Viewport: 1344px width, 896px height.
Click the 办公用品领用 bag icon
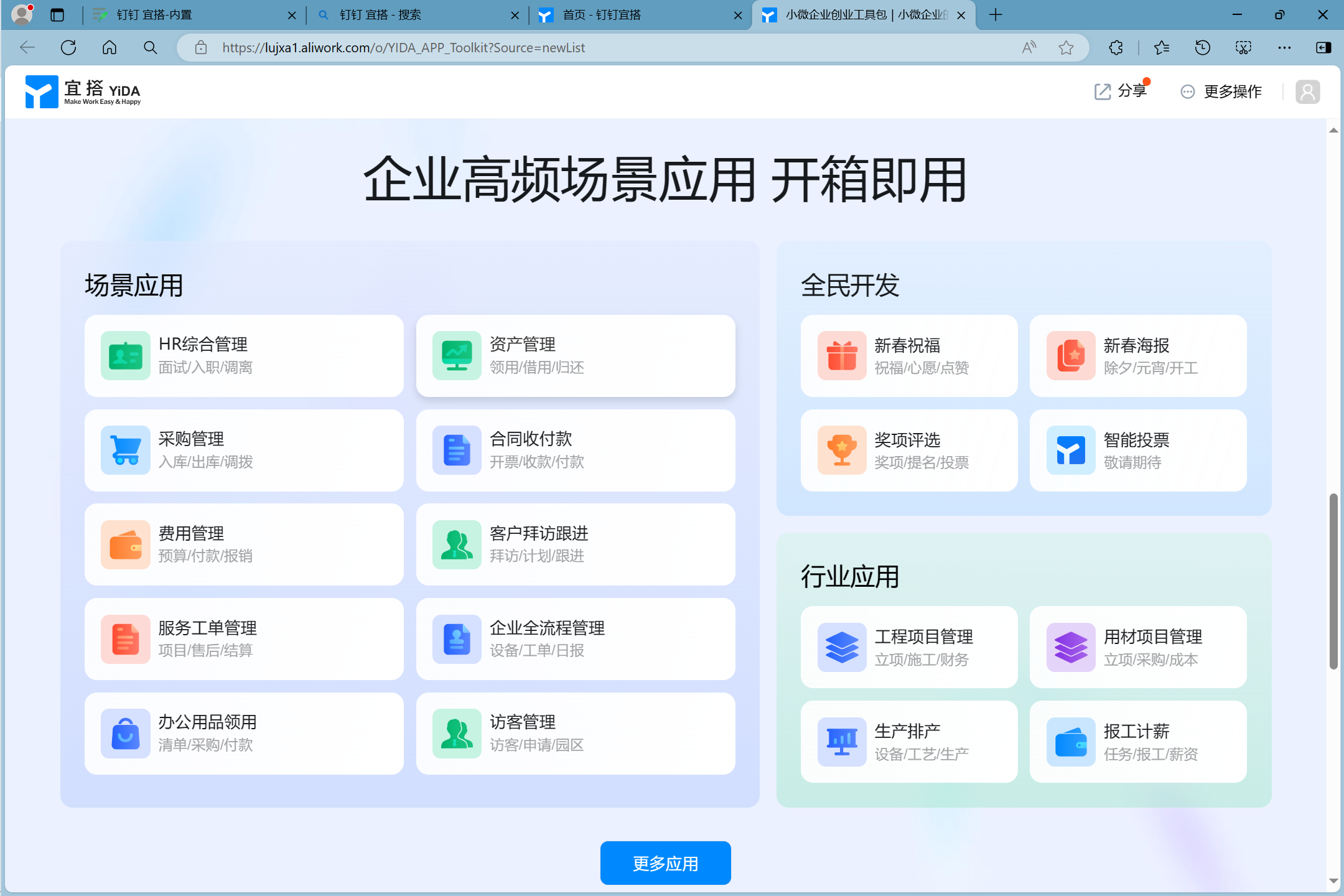coord(125,734)
